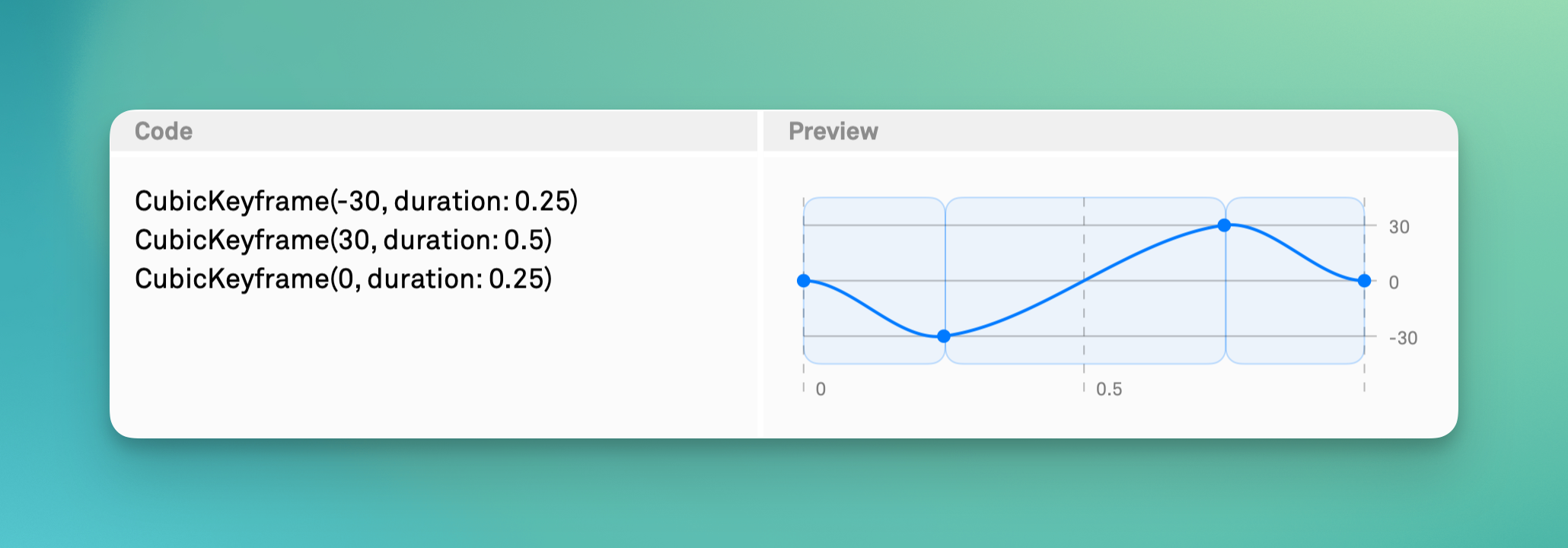
Task: Click the divider between Code and Preview
Action: (760, 274)
